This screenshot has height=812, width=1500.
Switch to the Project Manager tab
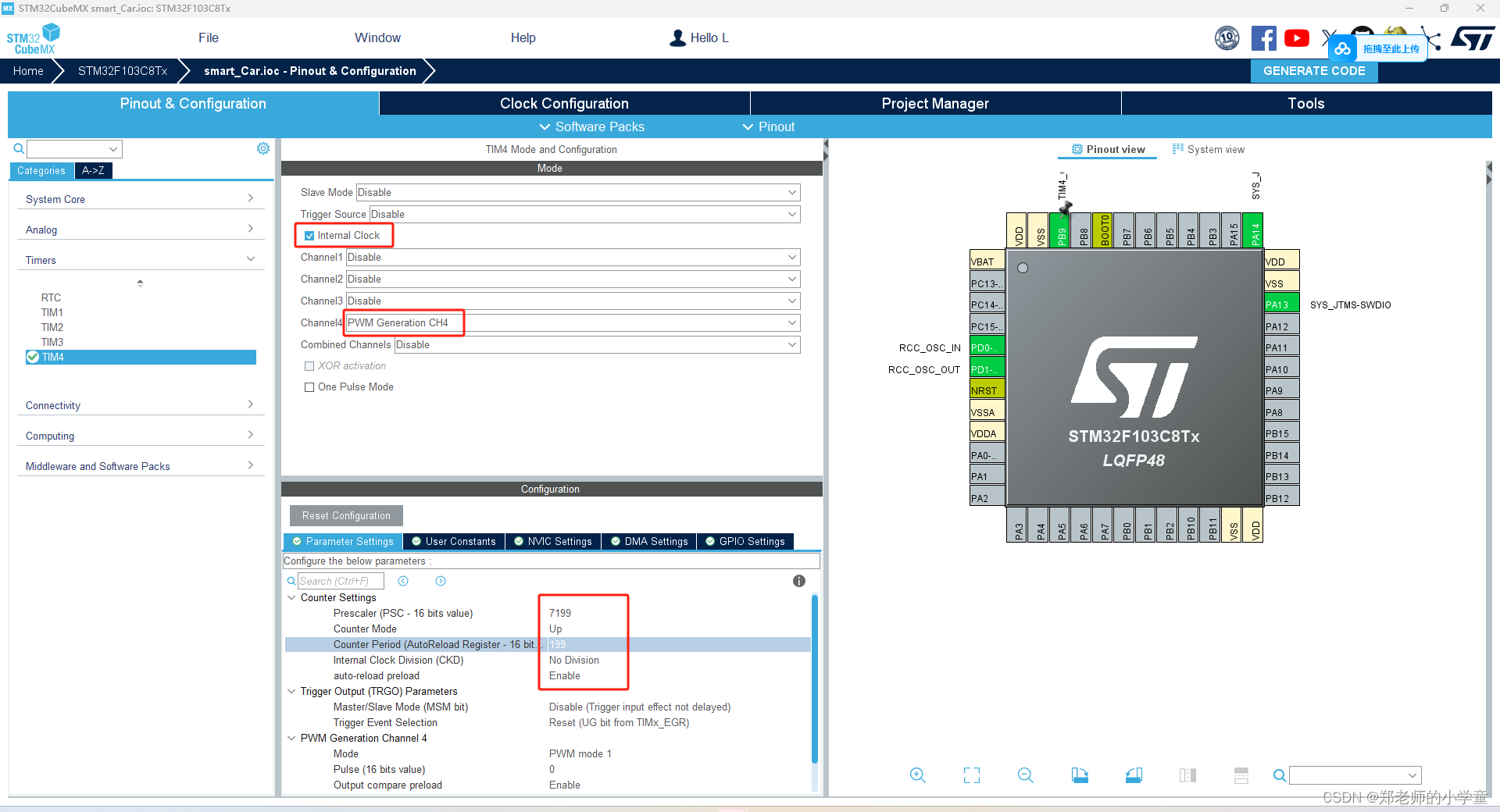[x=935, y=103]
